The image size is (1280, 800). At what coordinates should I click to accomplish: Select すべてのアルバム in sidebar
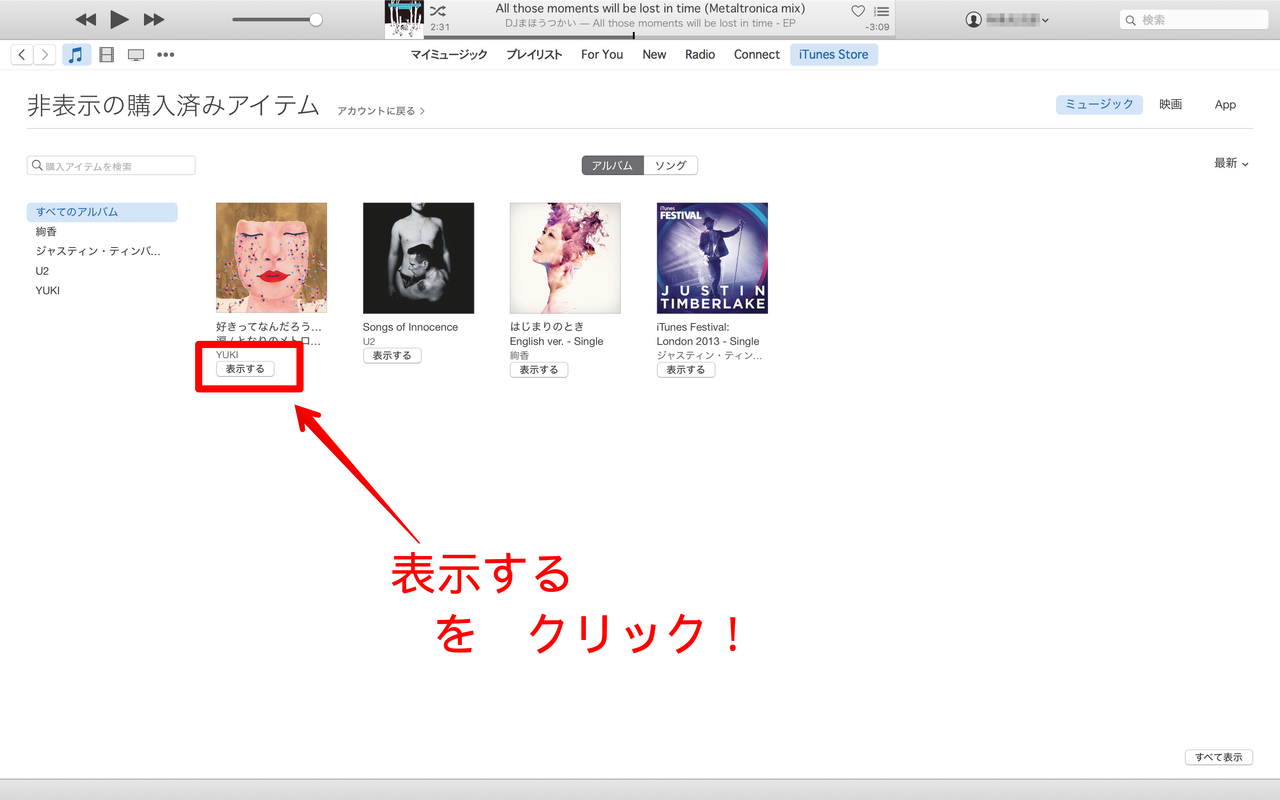[x=102, y=212]
